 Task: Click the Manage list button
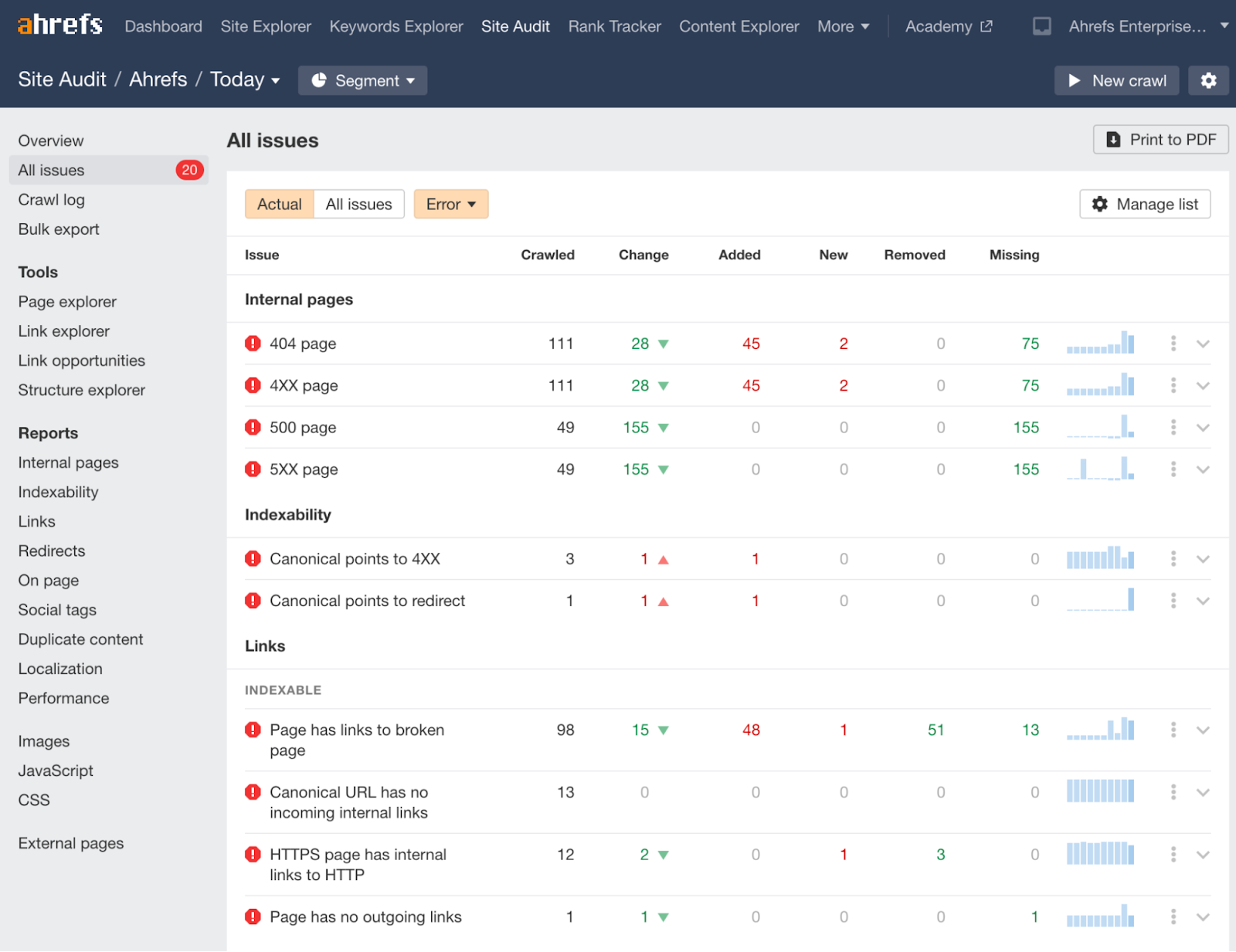[1144, 205]
